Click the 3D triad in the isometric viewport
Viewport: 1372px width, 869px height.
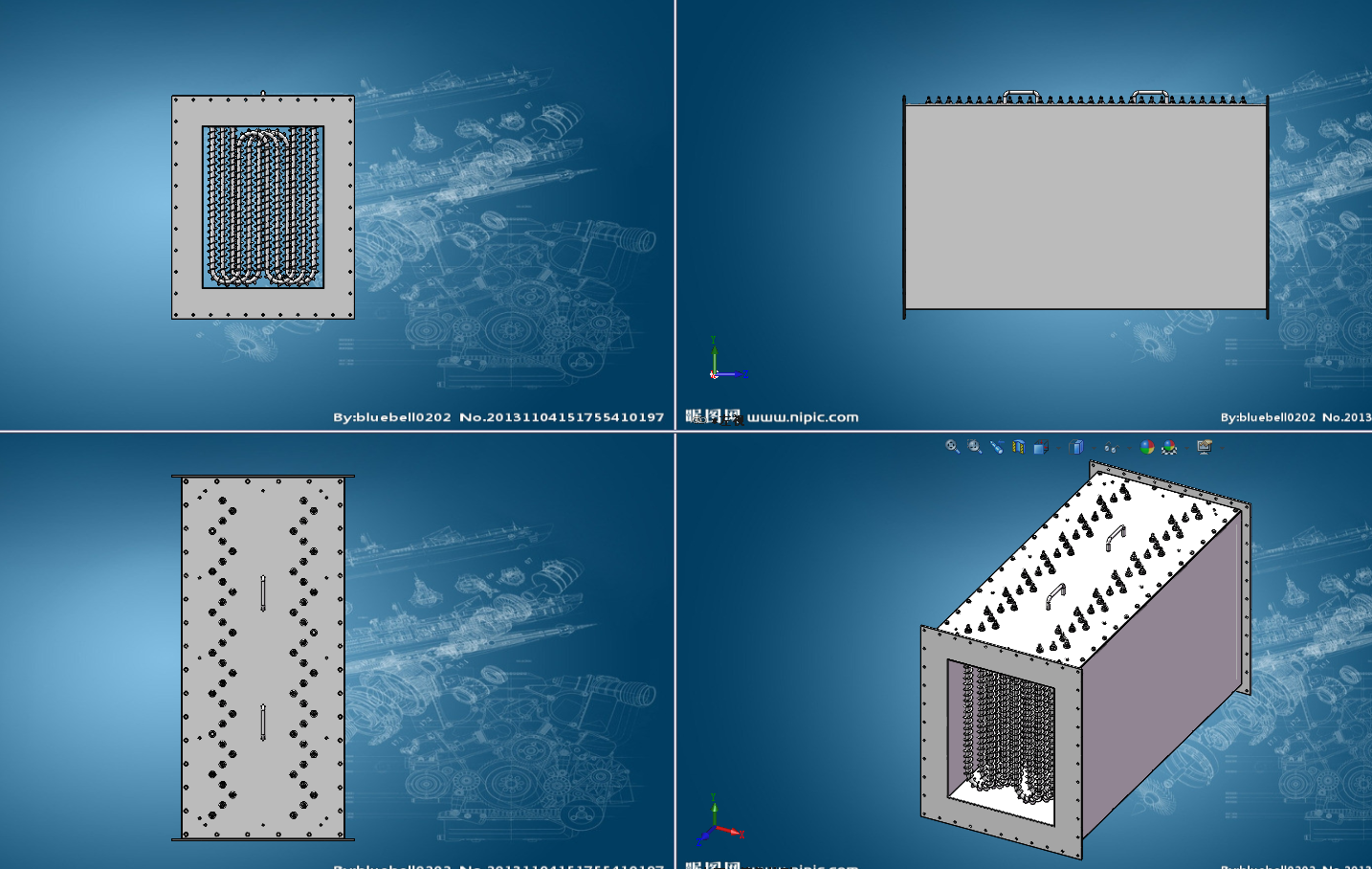coord(720,819)
